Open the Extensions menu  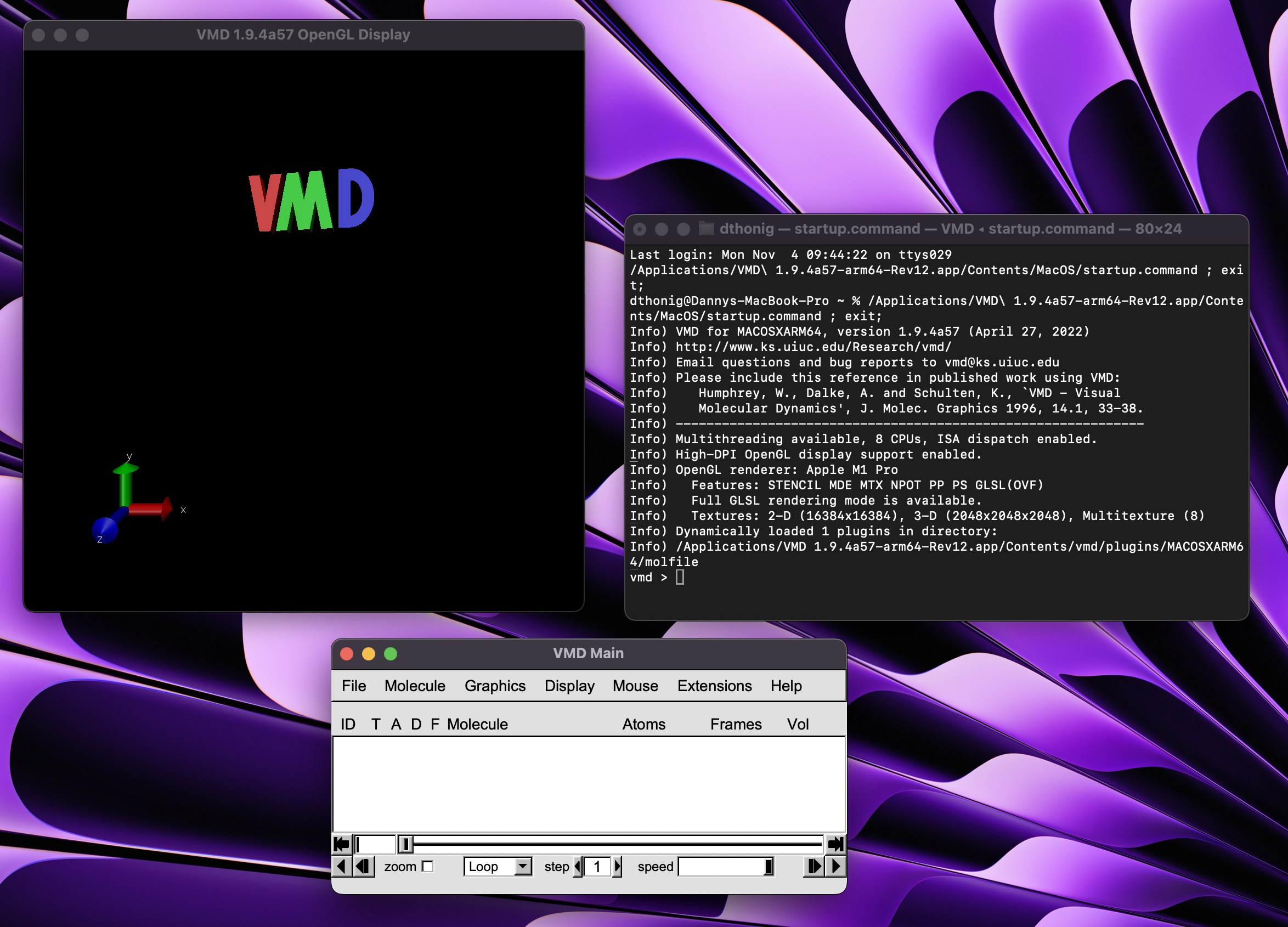(714, 686)
